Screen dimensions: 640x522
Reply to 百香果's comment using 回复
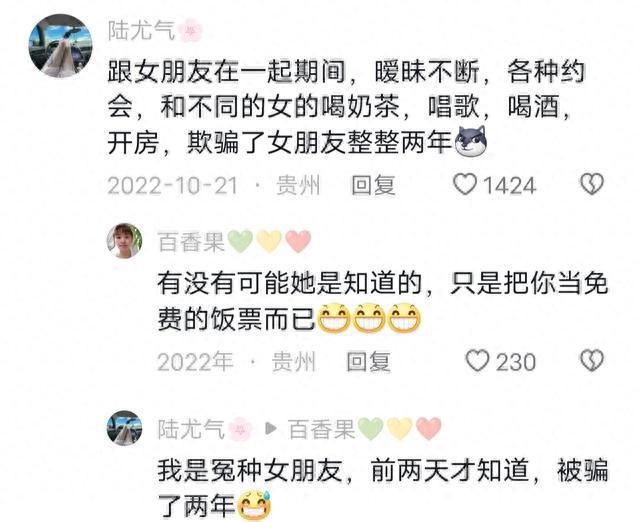pos(369,362)
